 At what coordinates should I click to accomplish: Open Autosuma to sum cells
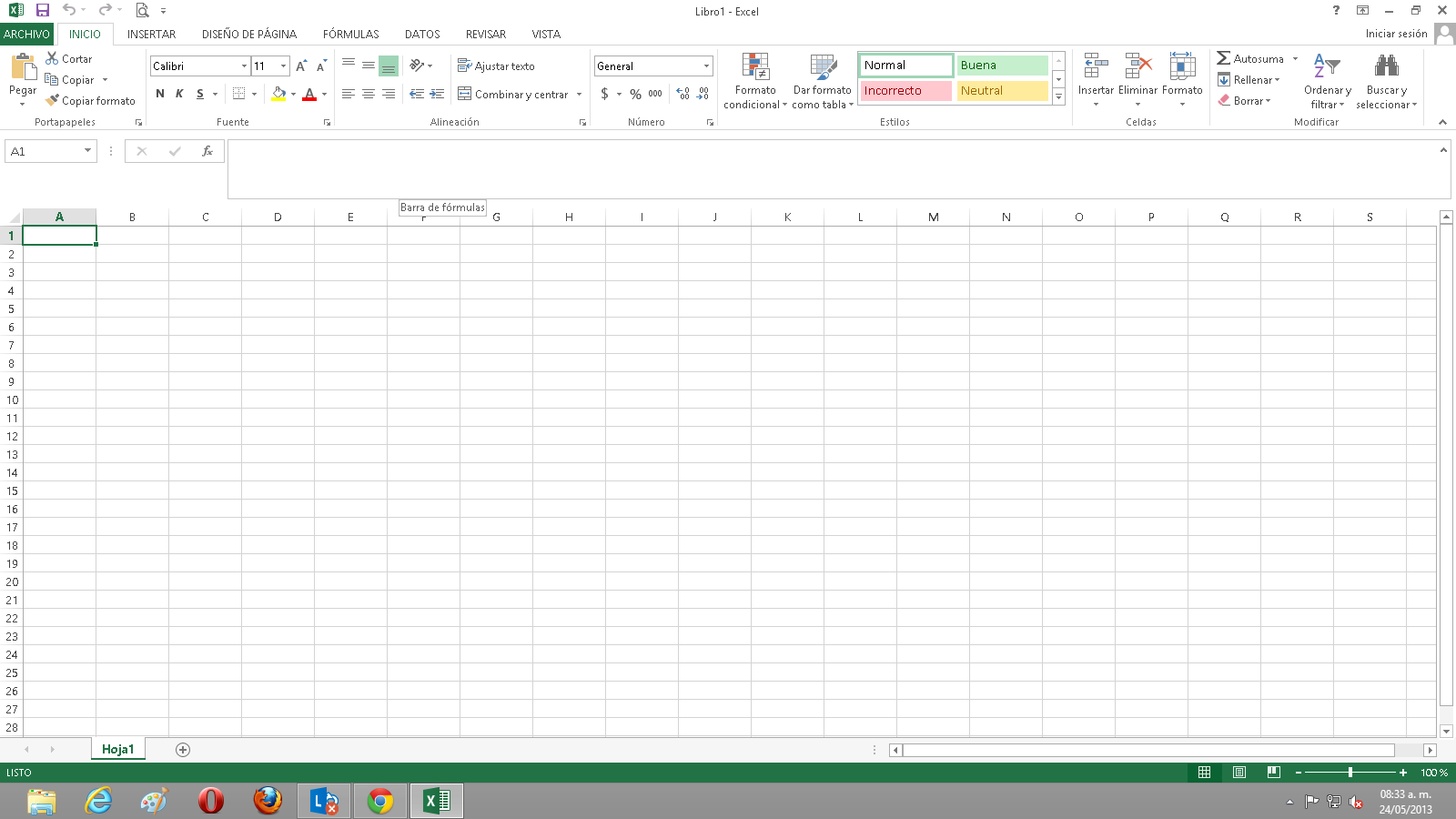(1256, 58)
